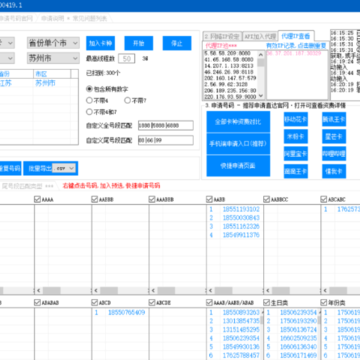360x360 pixels.
Task: Click the 自定义全号段匹配 input field
Action: pos(166,125)
